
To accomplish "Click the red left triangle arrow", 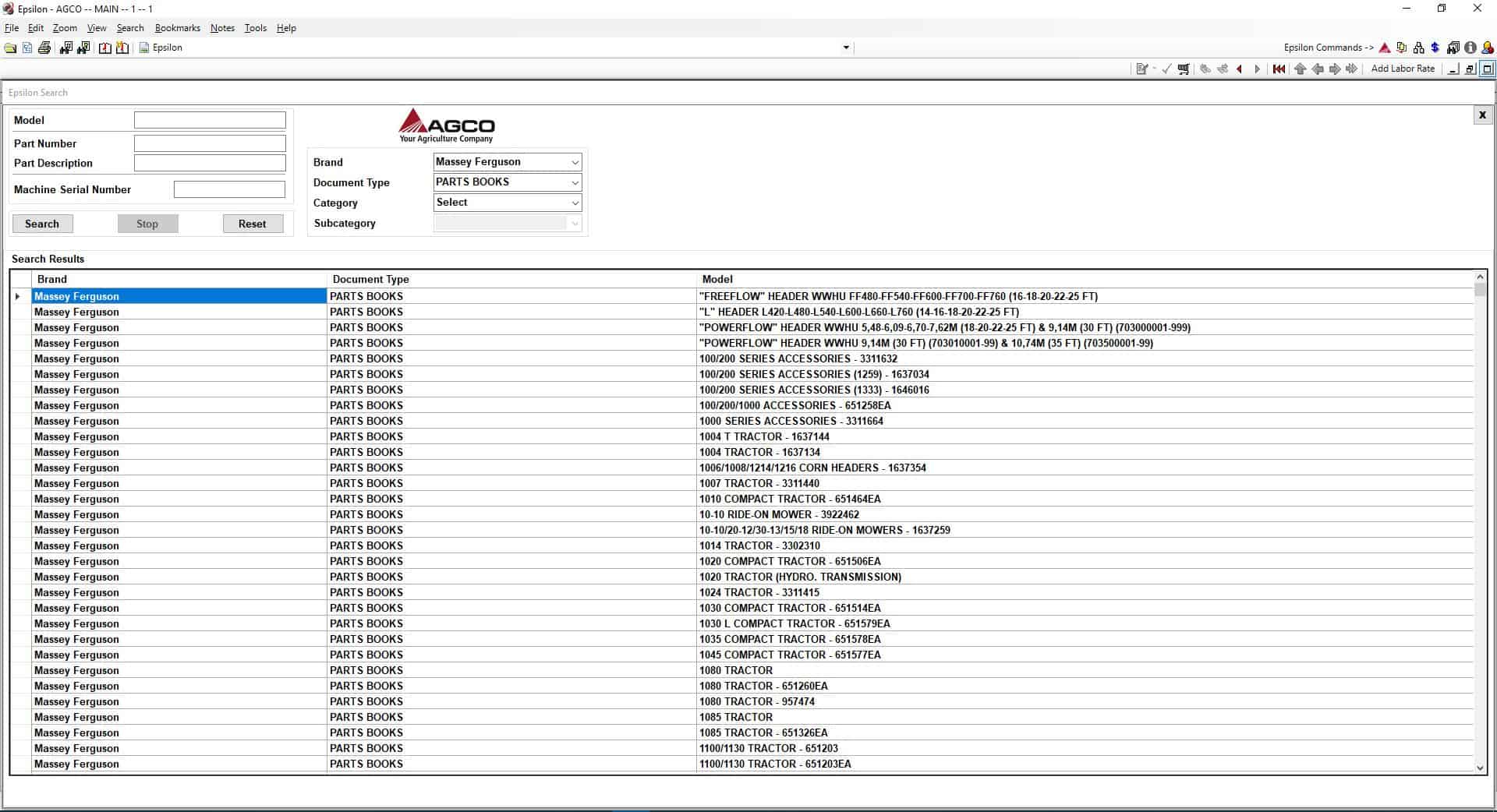I will tap(1240, 69).
